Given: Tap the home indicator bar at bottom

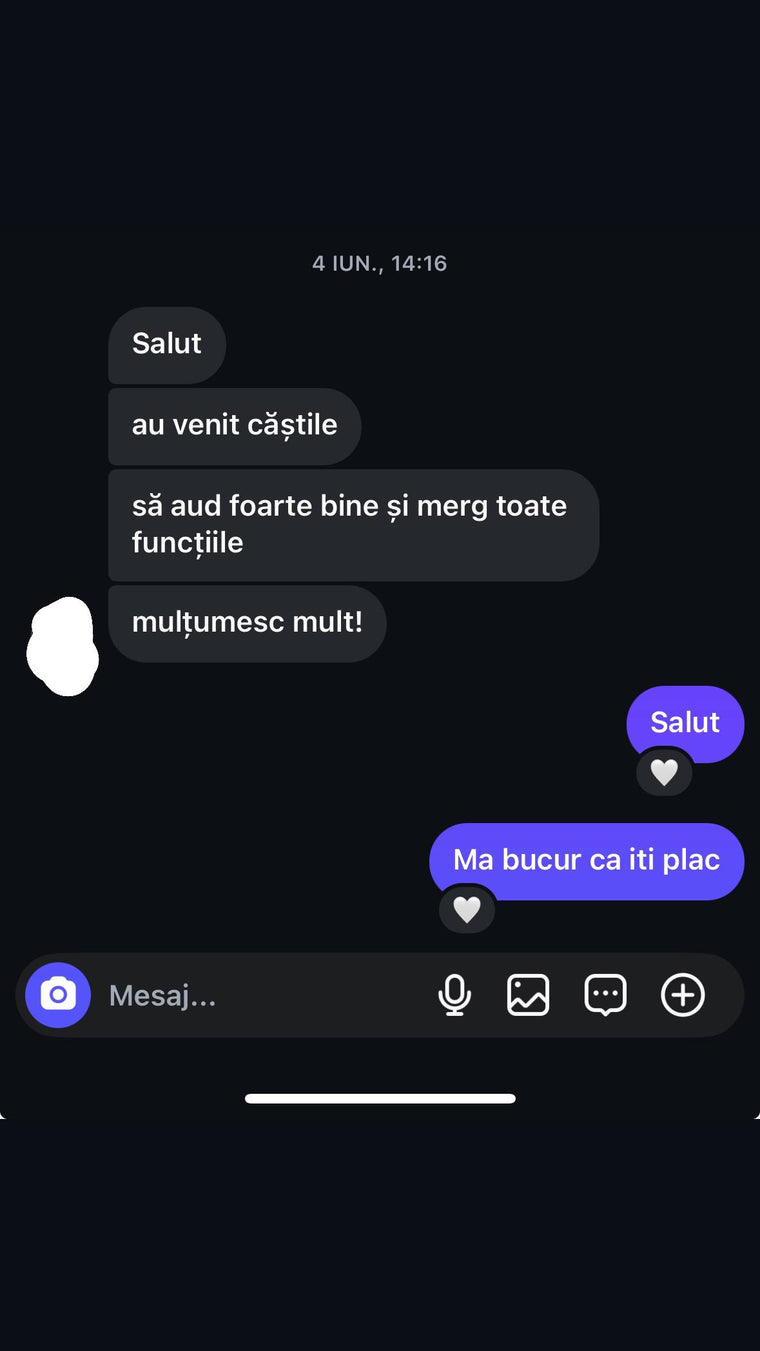Looking at the screenshot, I should 380,1098.
